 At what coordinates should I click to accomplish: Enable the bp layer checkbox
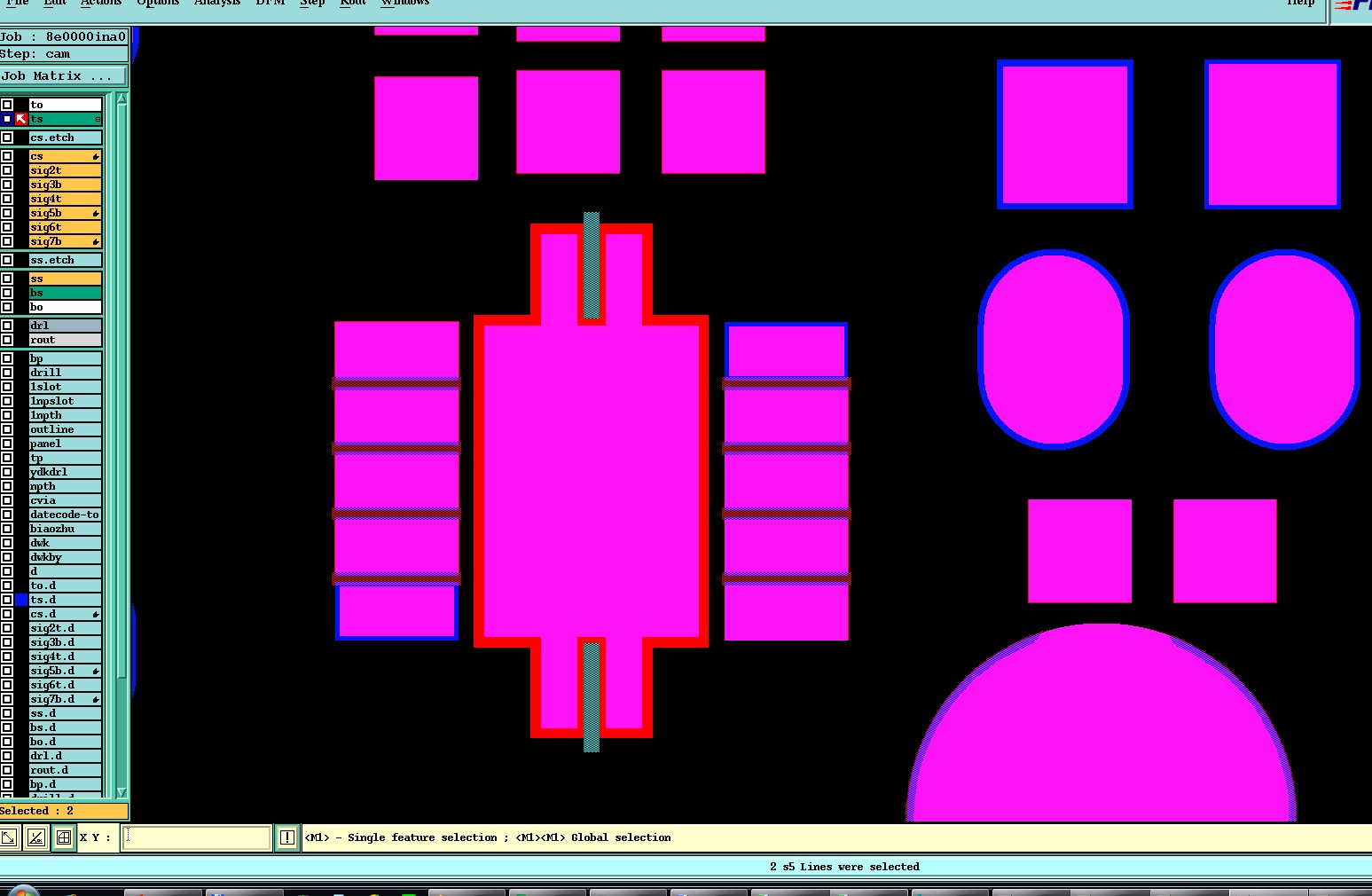pyautogui.click(x=7, y=358)
